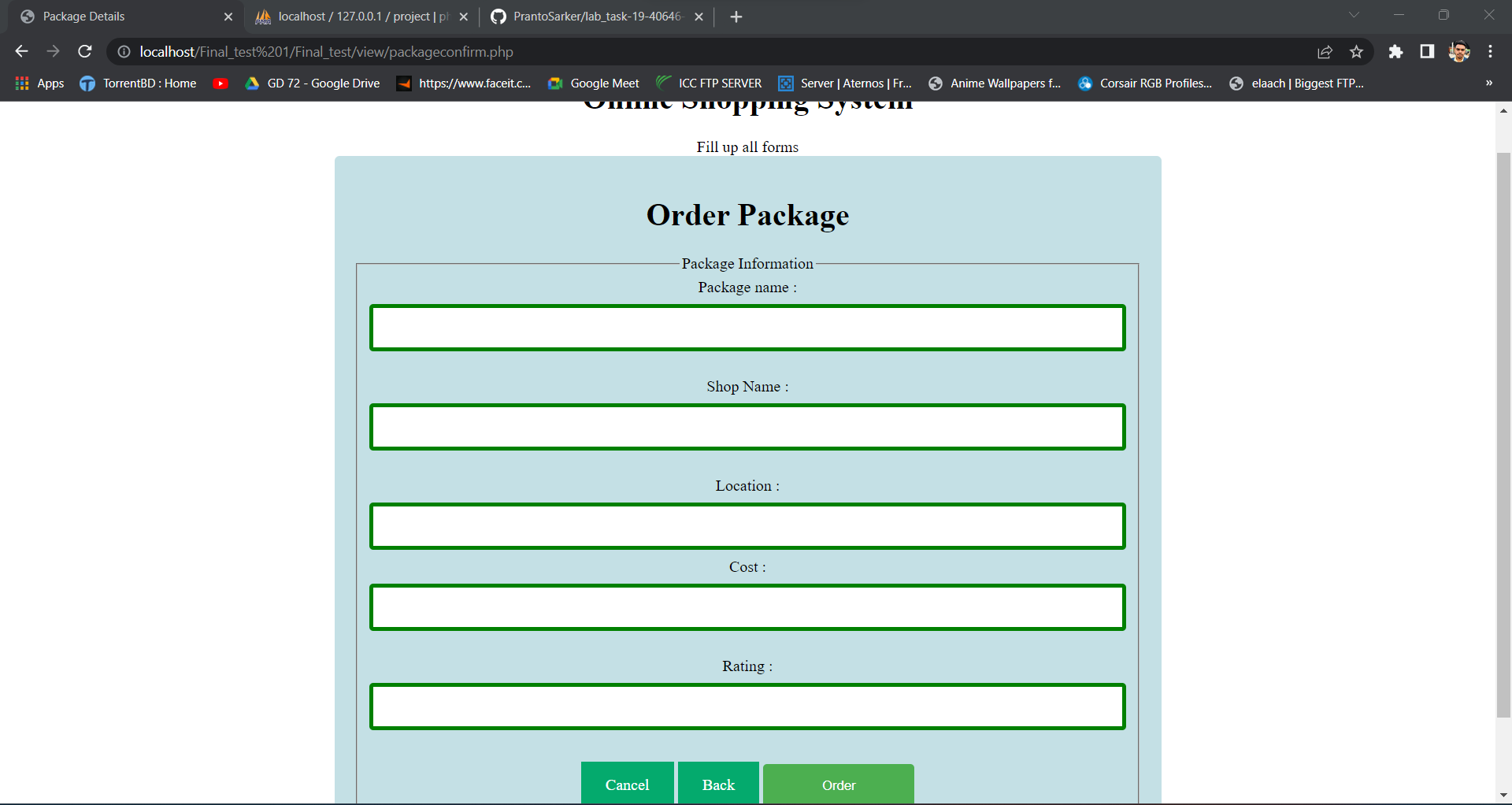Click the Package name input field

[747, 328]
